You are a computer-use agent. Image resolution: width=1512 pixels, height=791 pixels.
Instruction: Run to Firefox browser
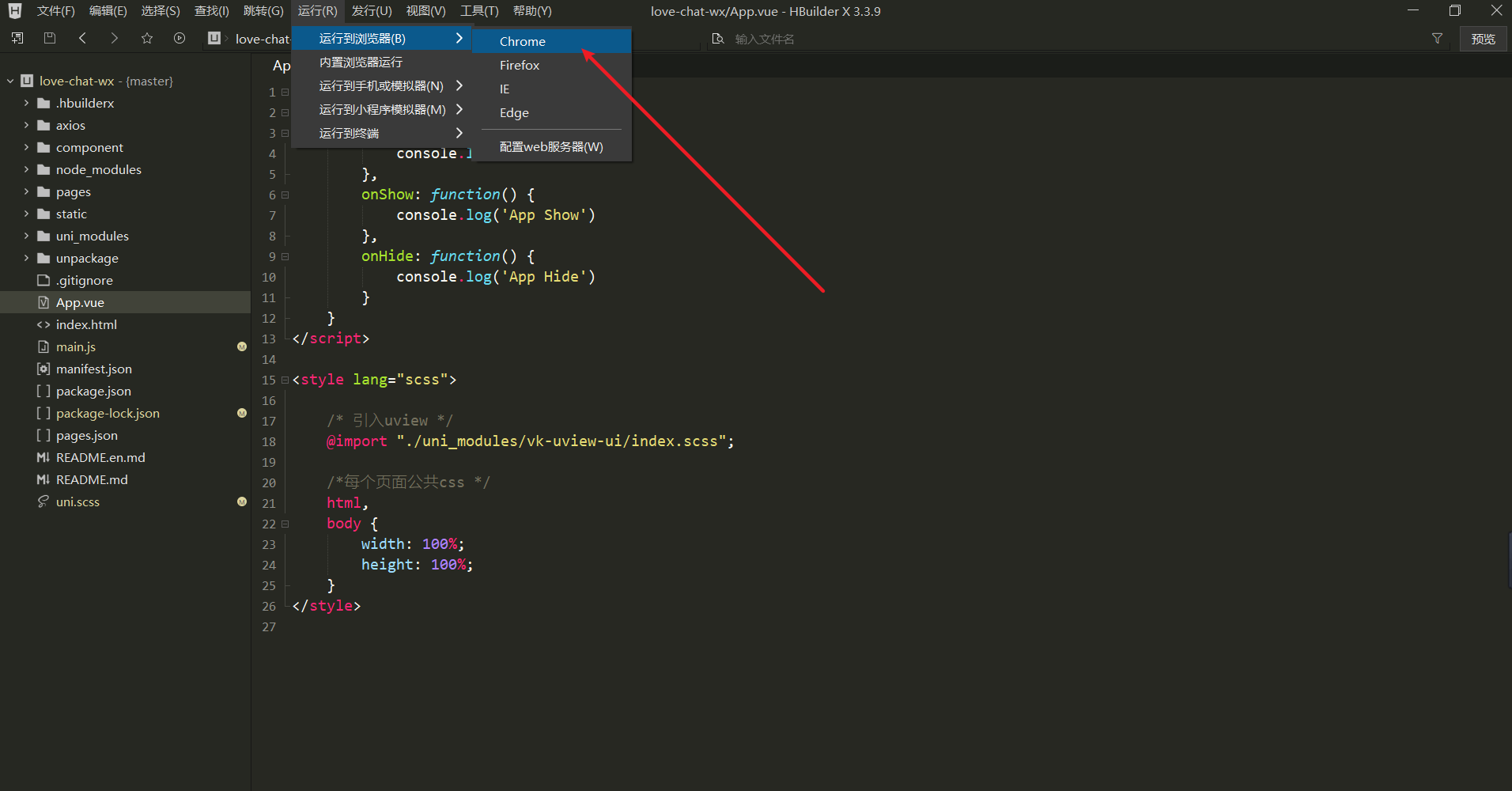click(552, 65)
